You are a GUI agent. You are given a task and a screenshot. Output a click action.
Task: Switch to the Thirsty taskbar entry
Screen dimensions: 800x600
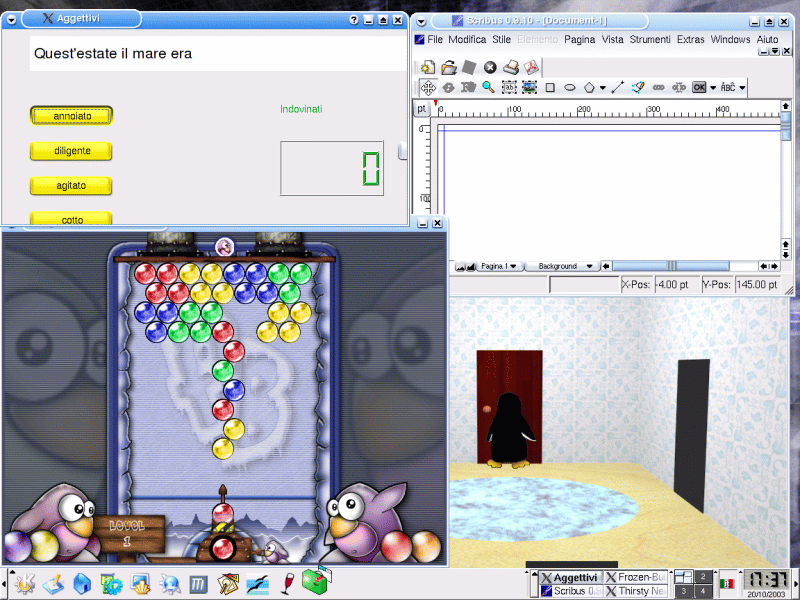(x=636, y=591)
